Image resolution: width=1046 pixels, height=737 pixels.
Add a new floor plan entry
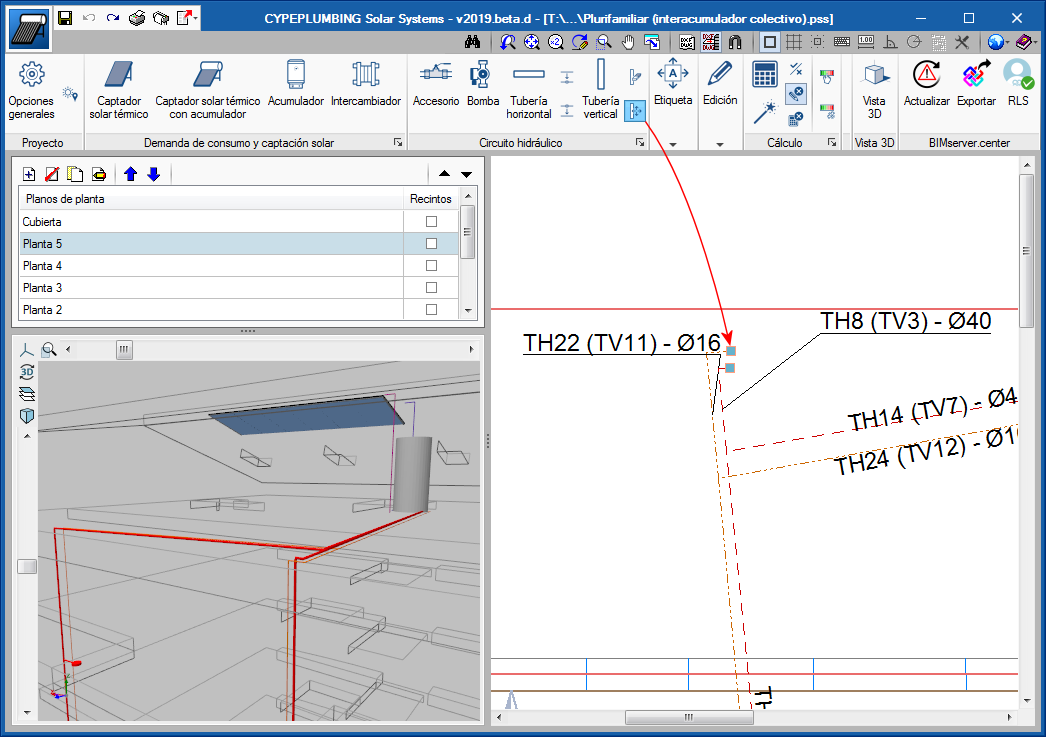coord(29,174)
